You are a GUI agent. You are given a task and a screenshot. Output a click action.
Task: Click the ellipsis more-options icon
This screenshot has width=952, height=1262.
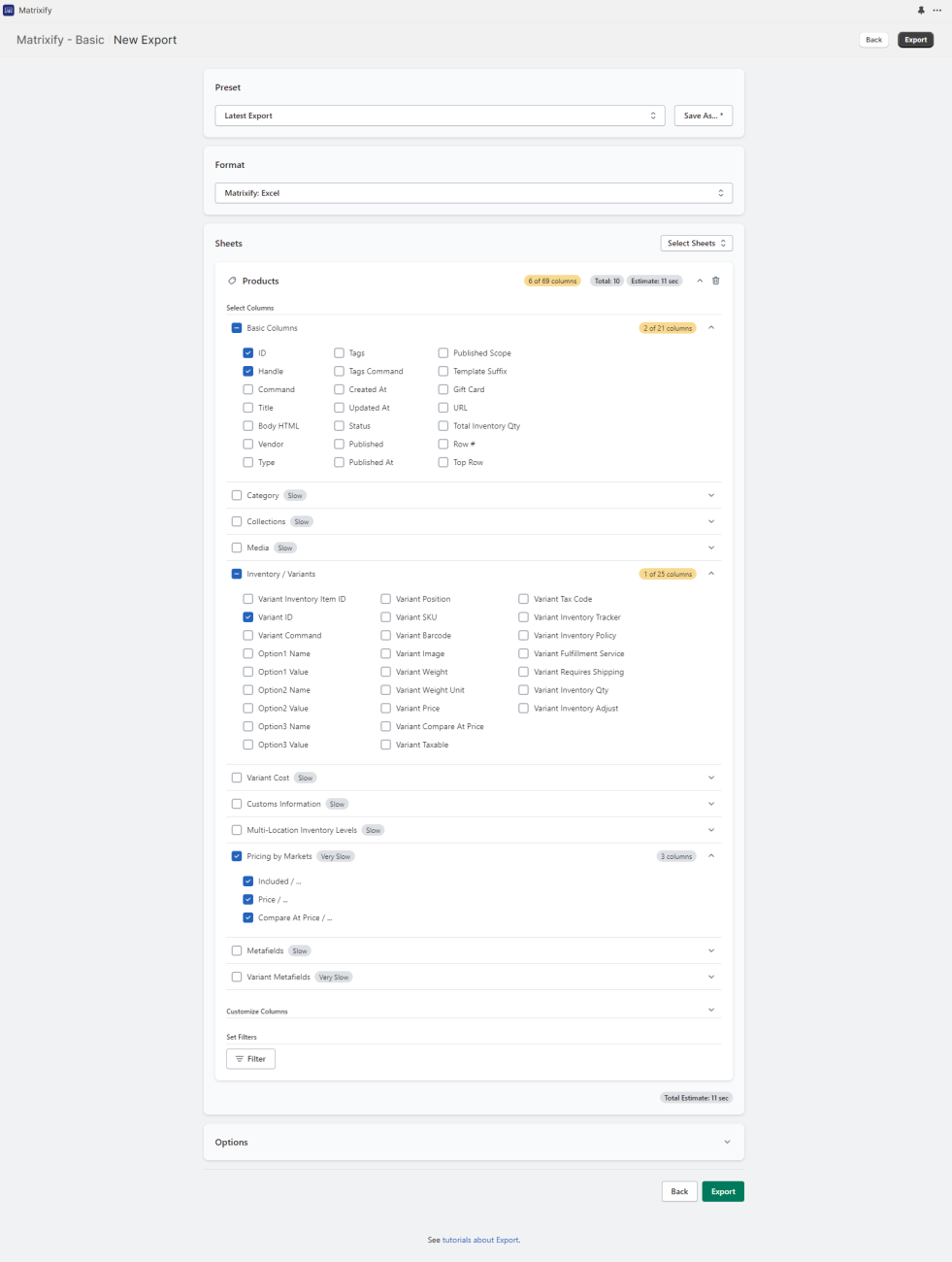937,10
